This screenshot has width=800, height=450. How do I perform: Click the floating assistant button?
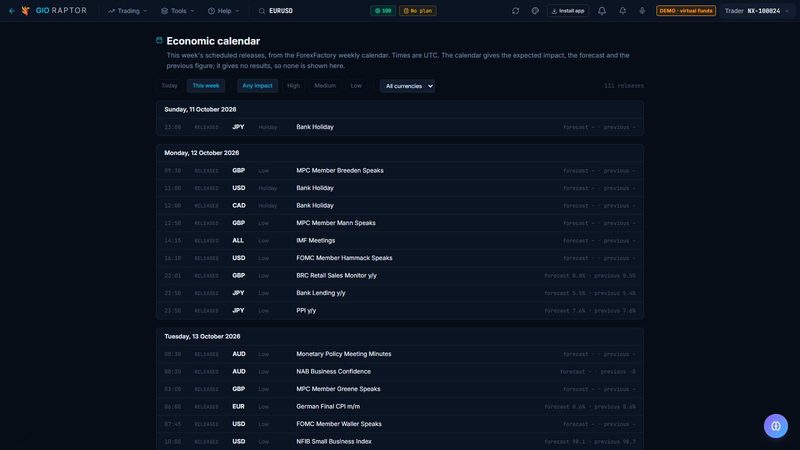click(776, 426)
